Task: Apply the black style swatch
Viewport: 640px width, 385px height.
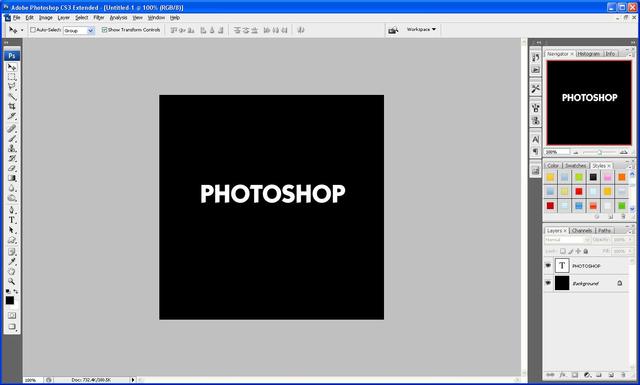Action: click(593, 177)
